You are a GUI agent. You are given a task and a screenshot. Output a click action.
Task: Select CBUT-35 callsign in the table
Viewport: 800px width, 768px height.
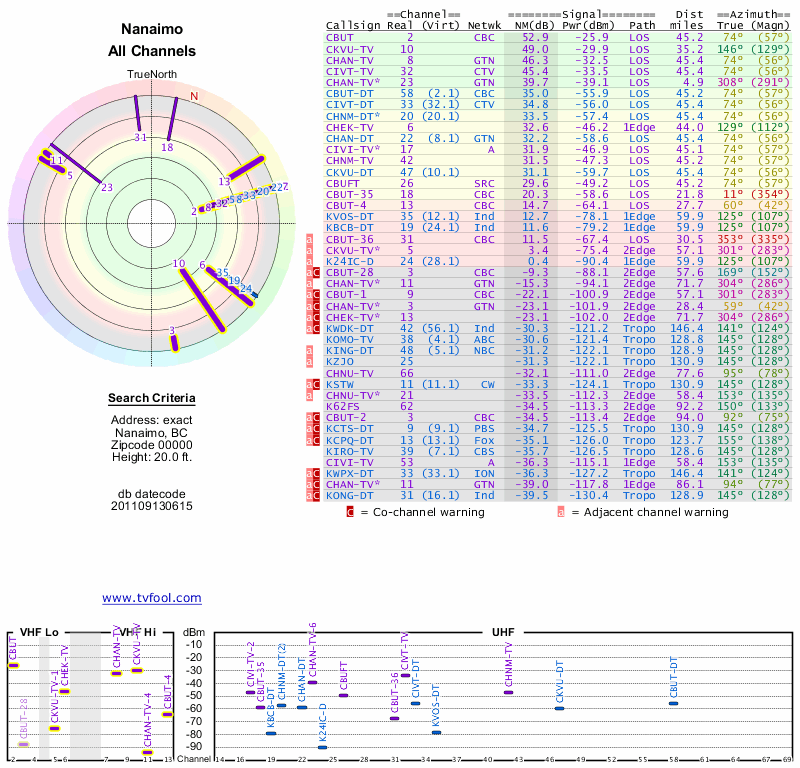[x=349, y=194]
